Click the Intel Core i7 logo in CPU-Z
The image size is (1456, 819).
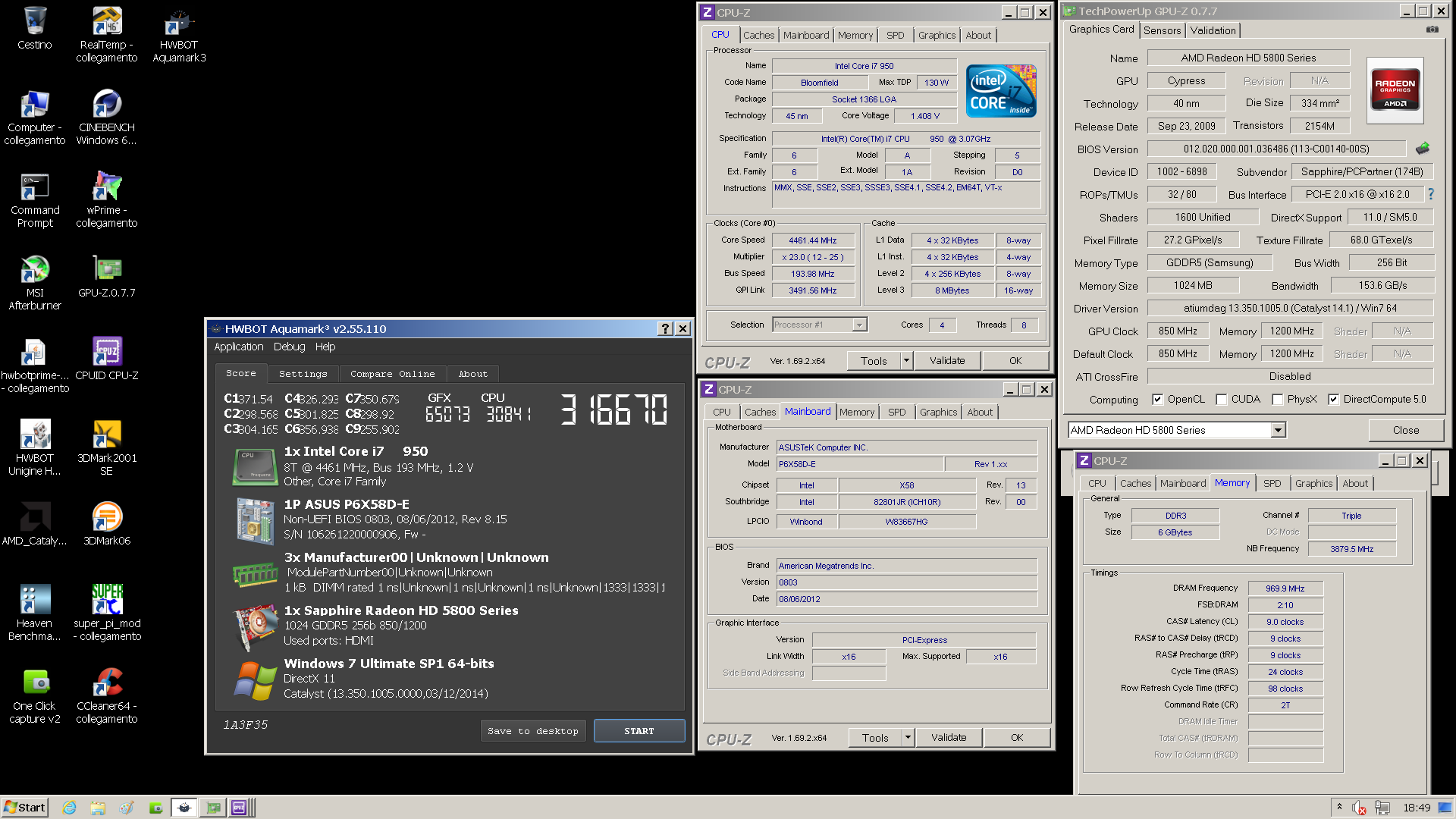[1001, 91]
